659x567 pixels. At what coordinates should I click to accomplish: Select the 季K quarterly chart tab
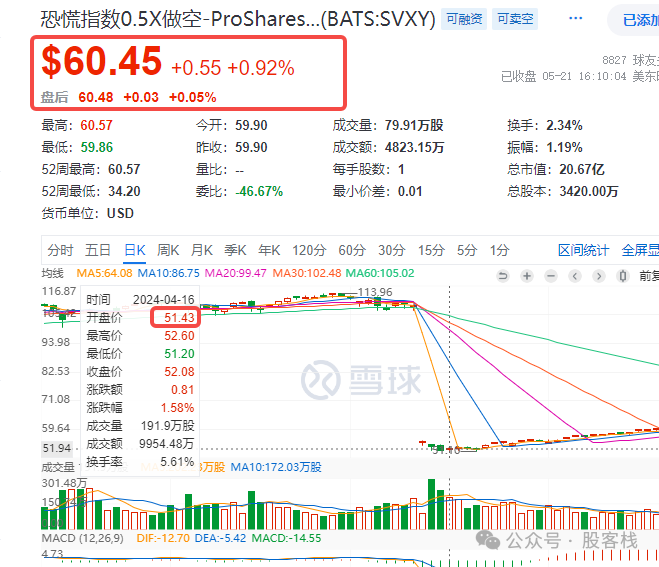point(235,250)
